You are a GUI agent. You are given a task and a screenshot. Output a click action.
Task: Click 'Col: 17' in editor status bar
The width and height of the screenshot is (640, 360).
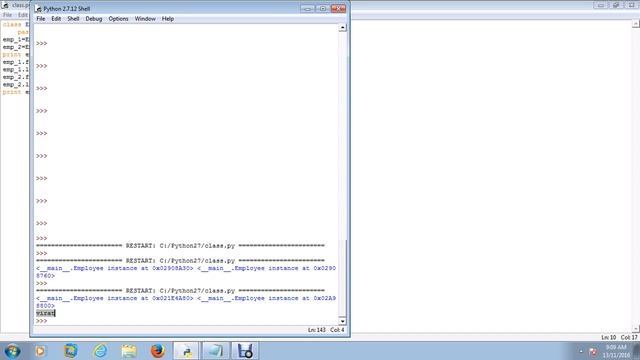tap(629, 338)
